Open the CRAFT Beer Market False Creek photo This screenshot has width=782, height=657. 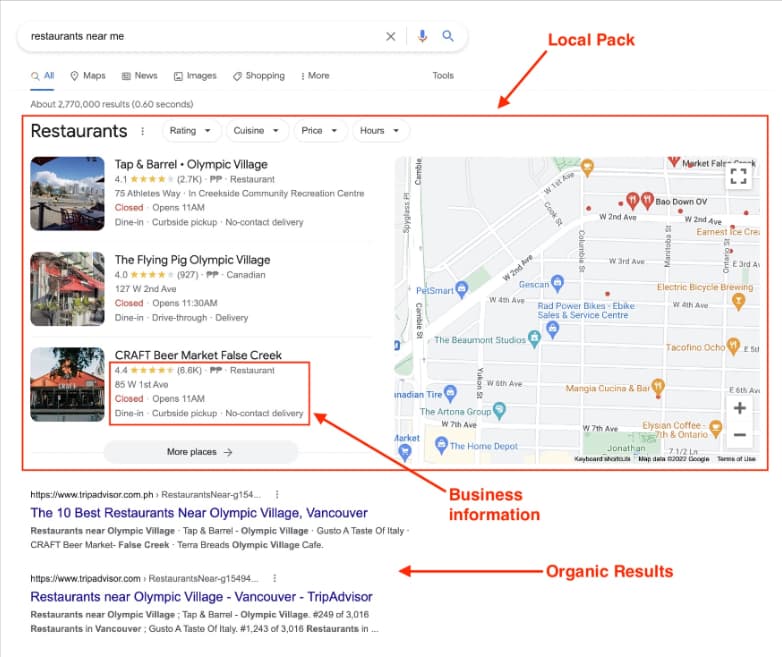67,385
